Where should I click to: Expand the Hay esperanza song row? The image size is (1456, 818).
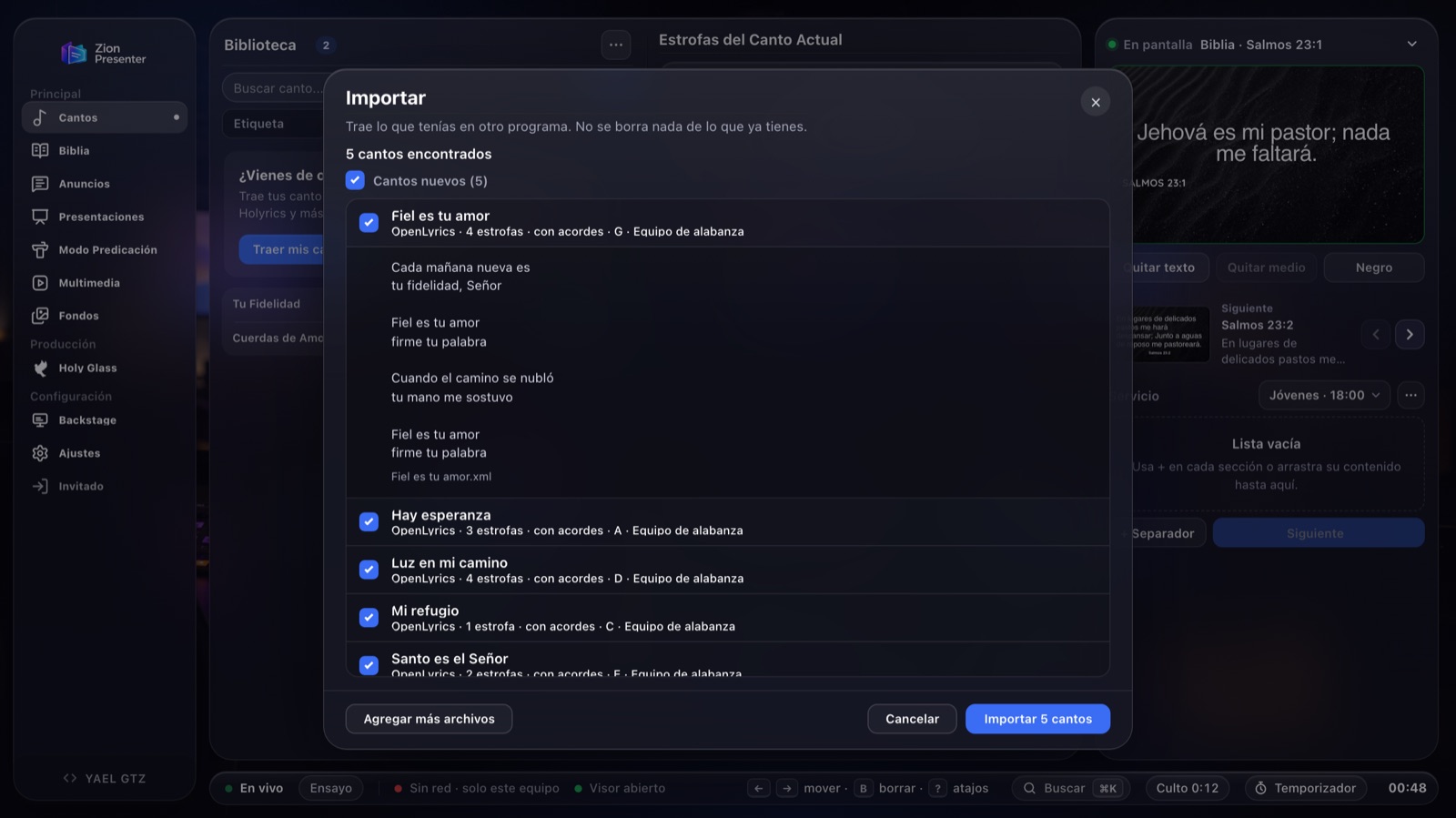728,522
